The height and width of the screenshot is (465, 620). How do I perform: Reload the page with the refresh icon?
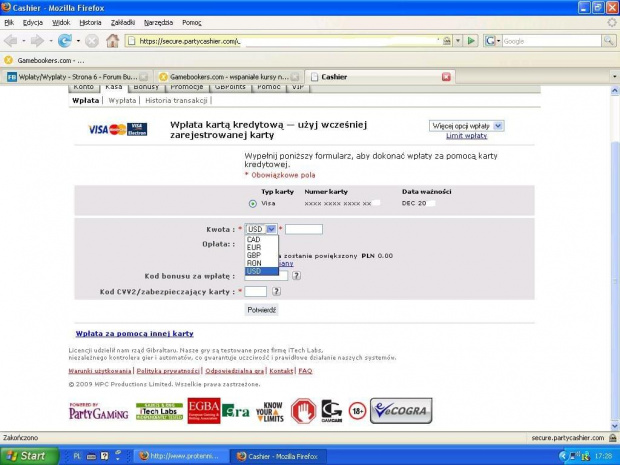64,40
